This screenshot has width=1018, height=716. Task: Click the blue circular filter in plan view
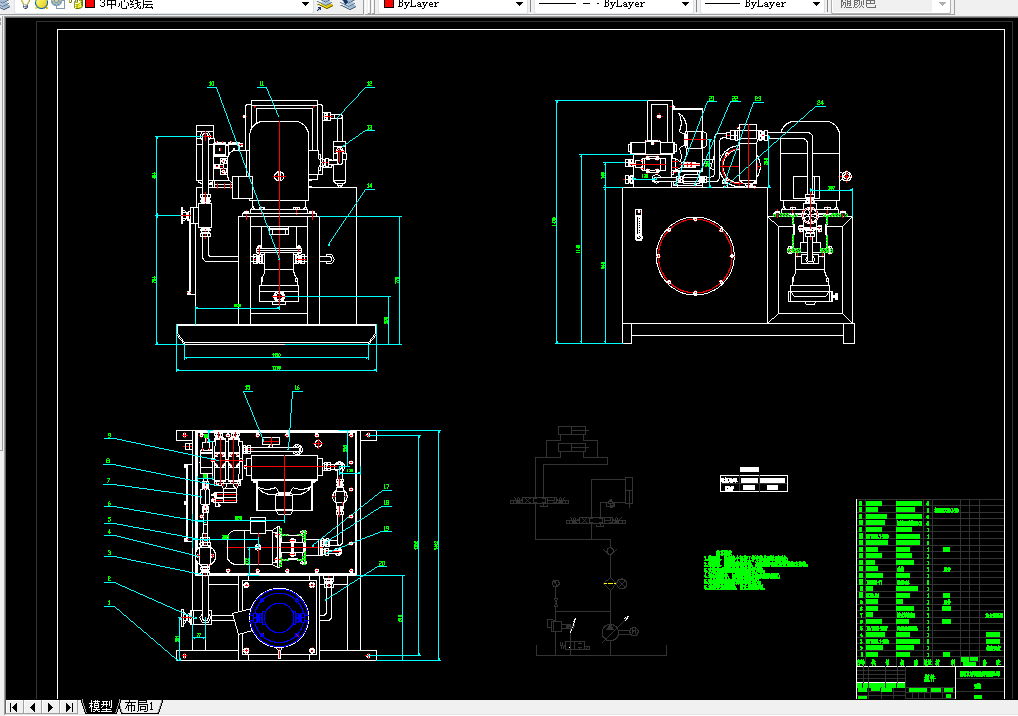tap(279, 618)
